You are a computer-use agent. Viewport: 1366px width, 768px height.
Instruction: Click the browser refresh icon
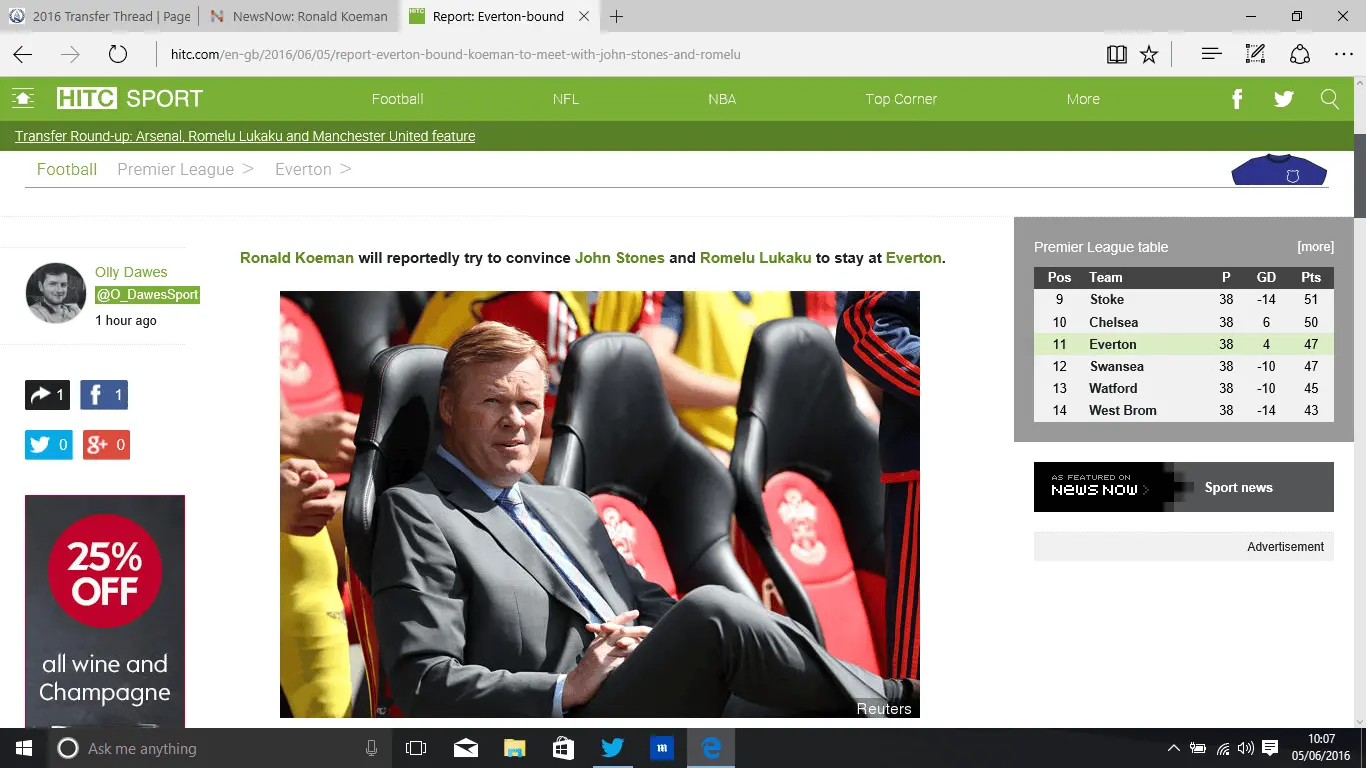coord(118,54)
